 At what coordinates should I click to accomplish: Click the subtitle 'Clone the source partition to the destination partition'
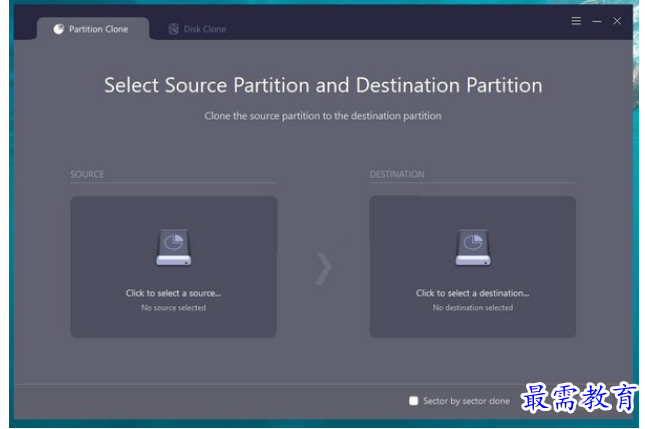323,116
